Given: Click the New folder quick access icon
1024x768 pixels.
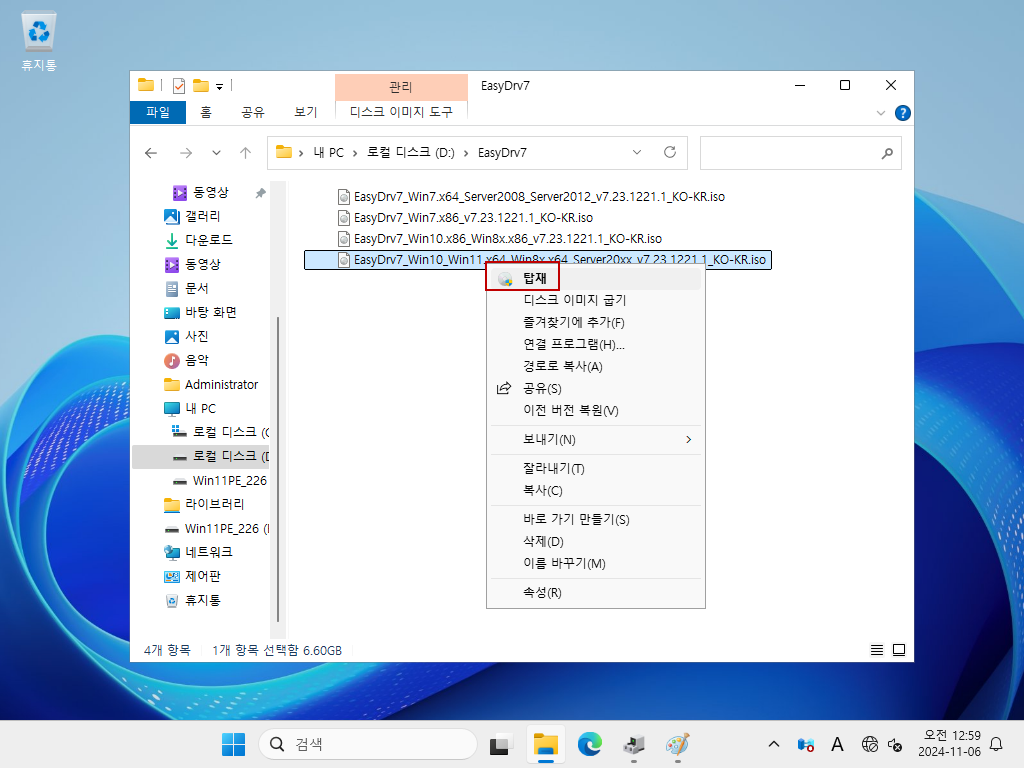Looking at the screenshot, I should point(200,86).
